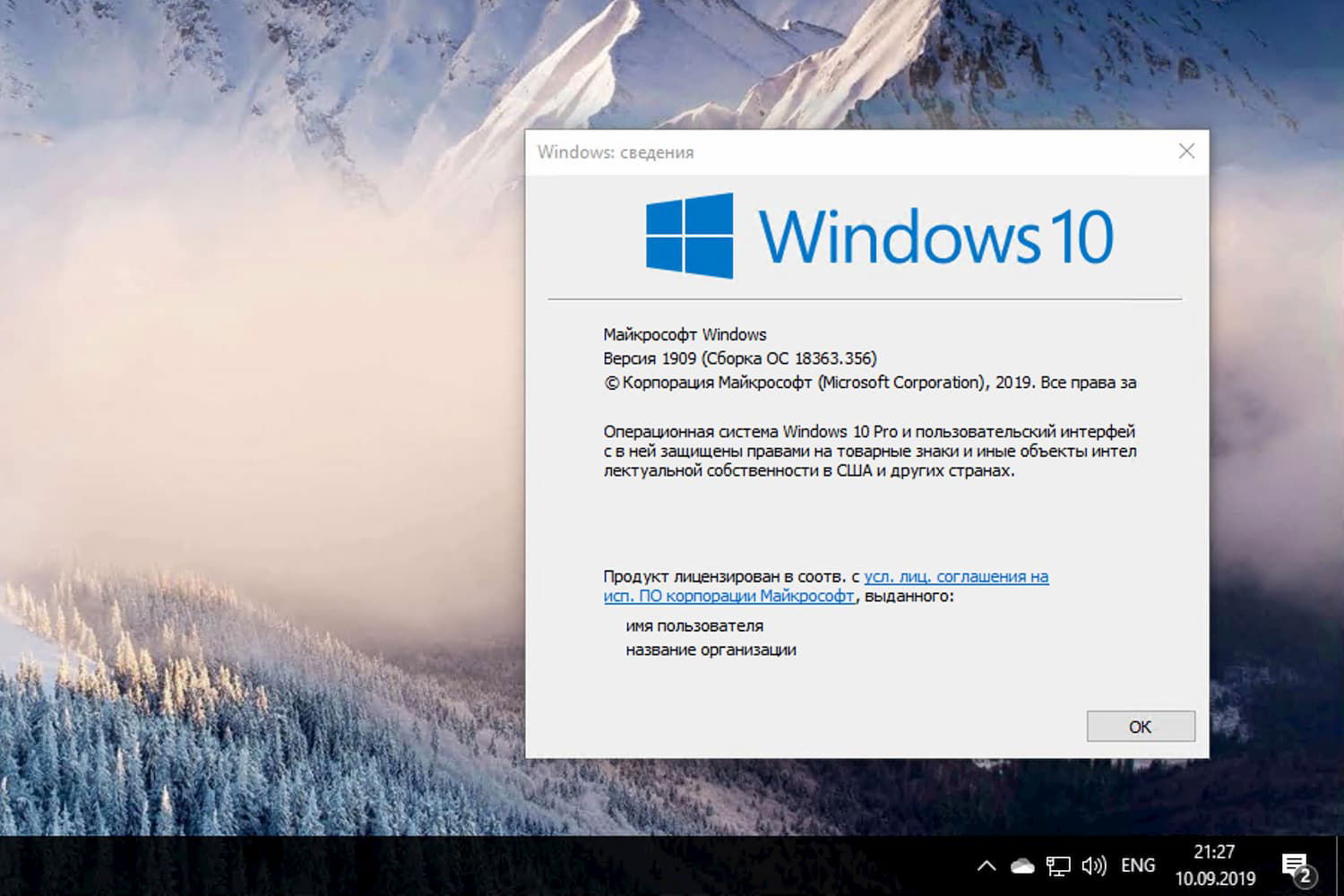Click the clock showing 21:27
This screenshot has height=896, width=1344.
[1216, 852]
